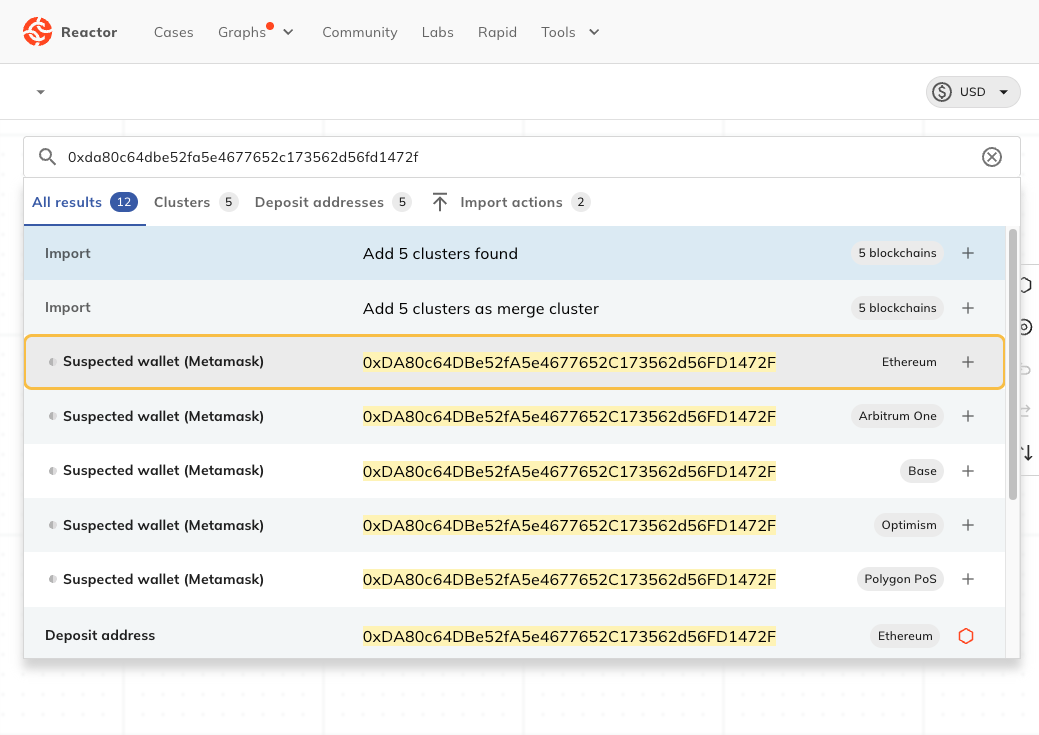The width and height of the screenshot is (1039, 735).
Task: Click the half-circle status icon in Polygon PoS row
Action: [x=52, y=579]
